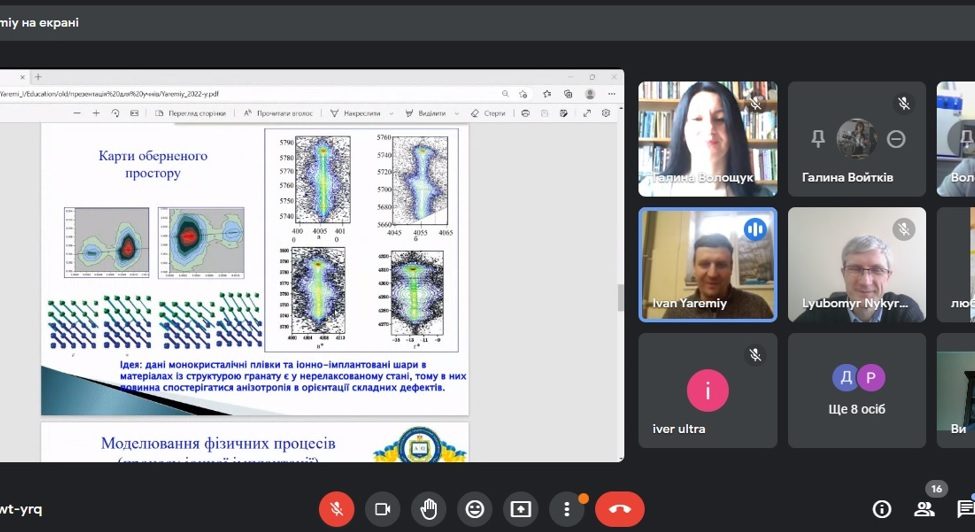Open more options three-dot menu

(x=566, y=509)
